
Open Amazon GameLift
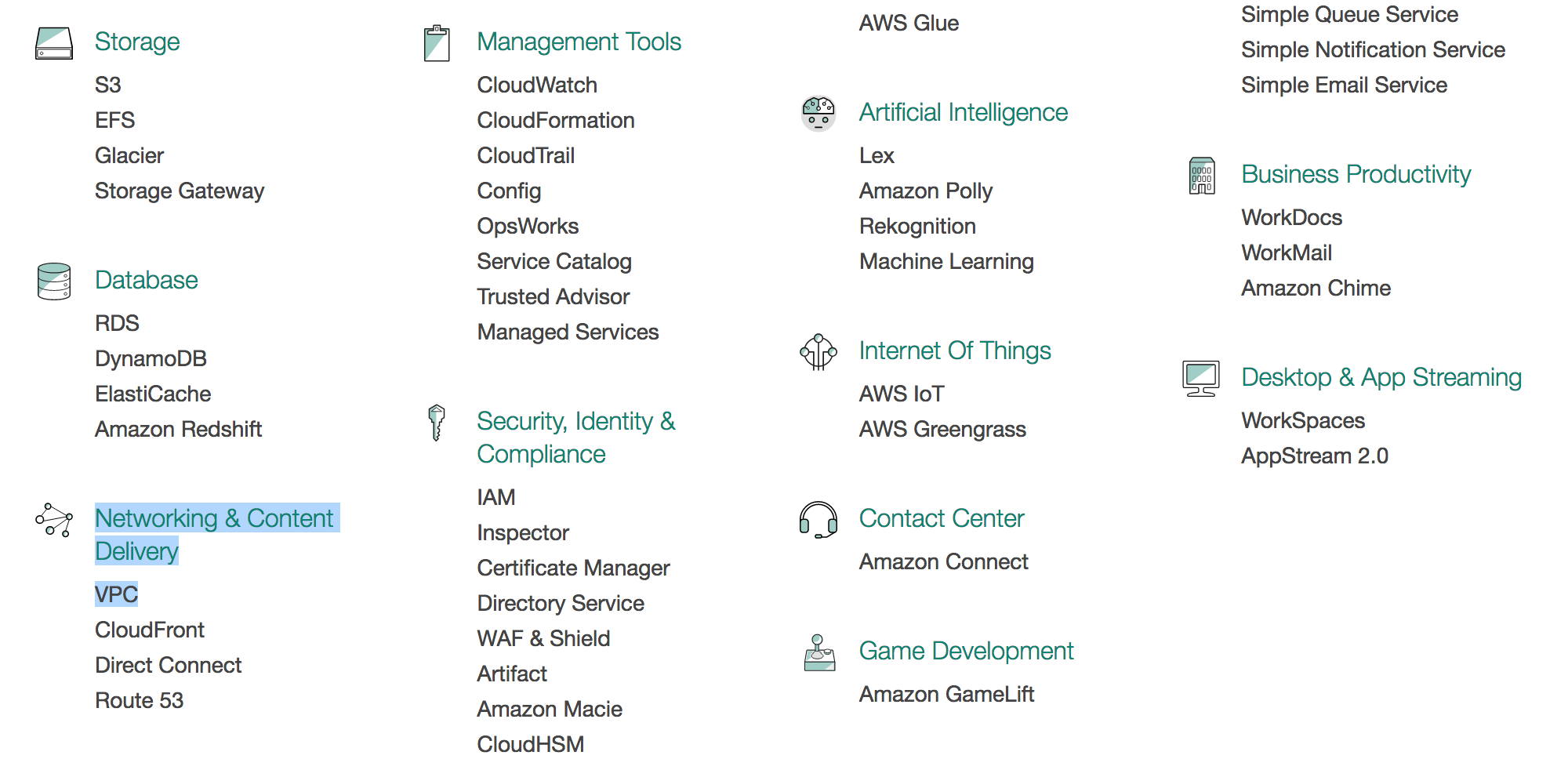click(x=946, y=694)
